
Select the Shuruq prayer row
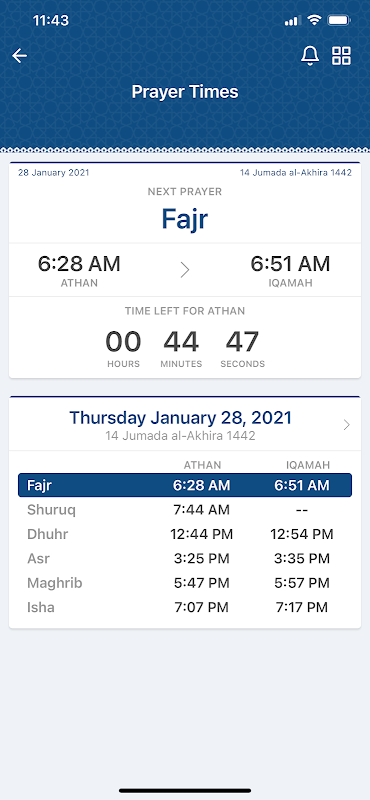pos(185,510)
